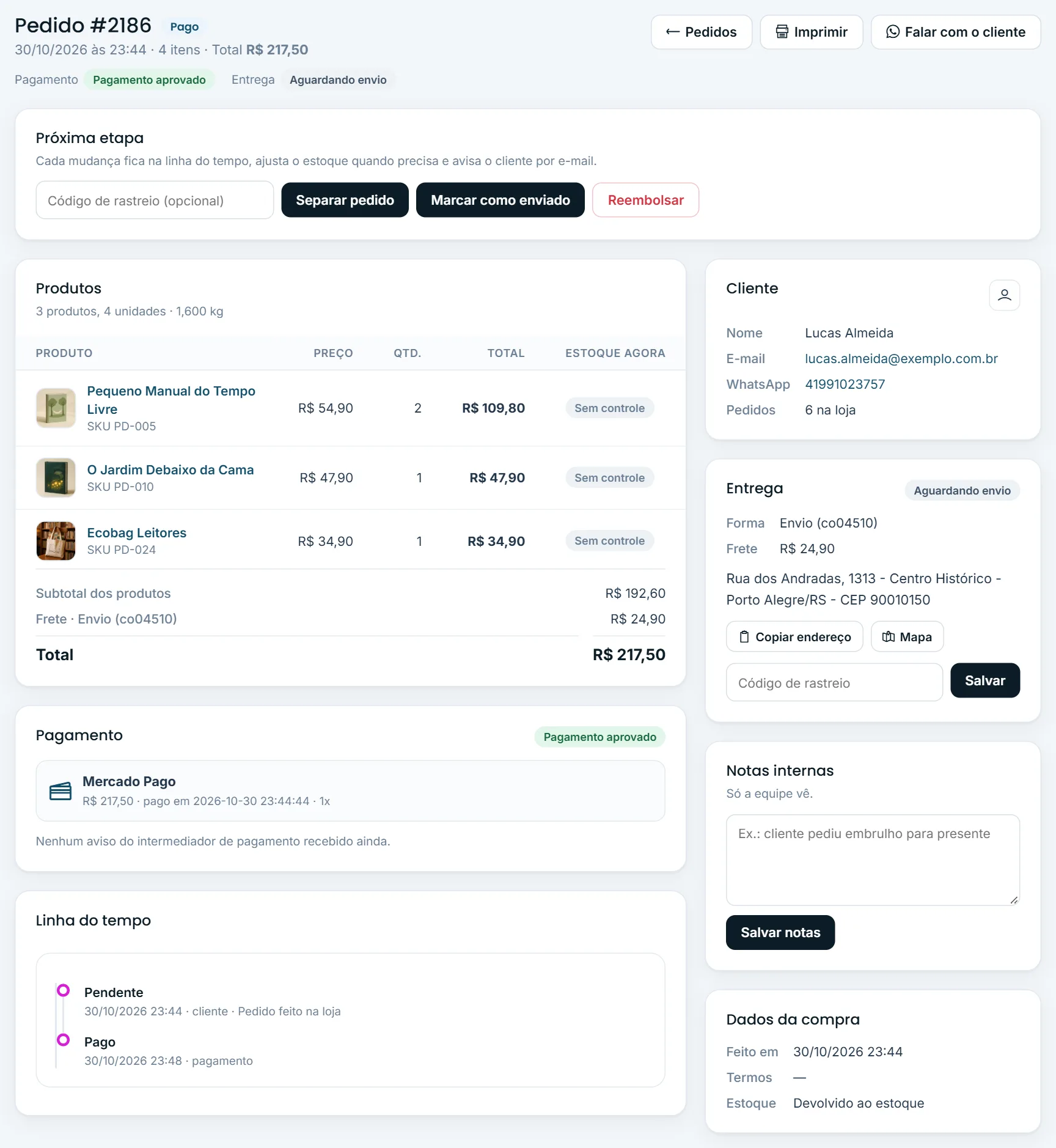Screen dimensions: 1056x1148
Task: Click inside the internal notes textarea
Action: pyautogui.click(x=872, y=859)
